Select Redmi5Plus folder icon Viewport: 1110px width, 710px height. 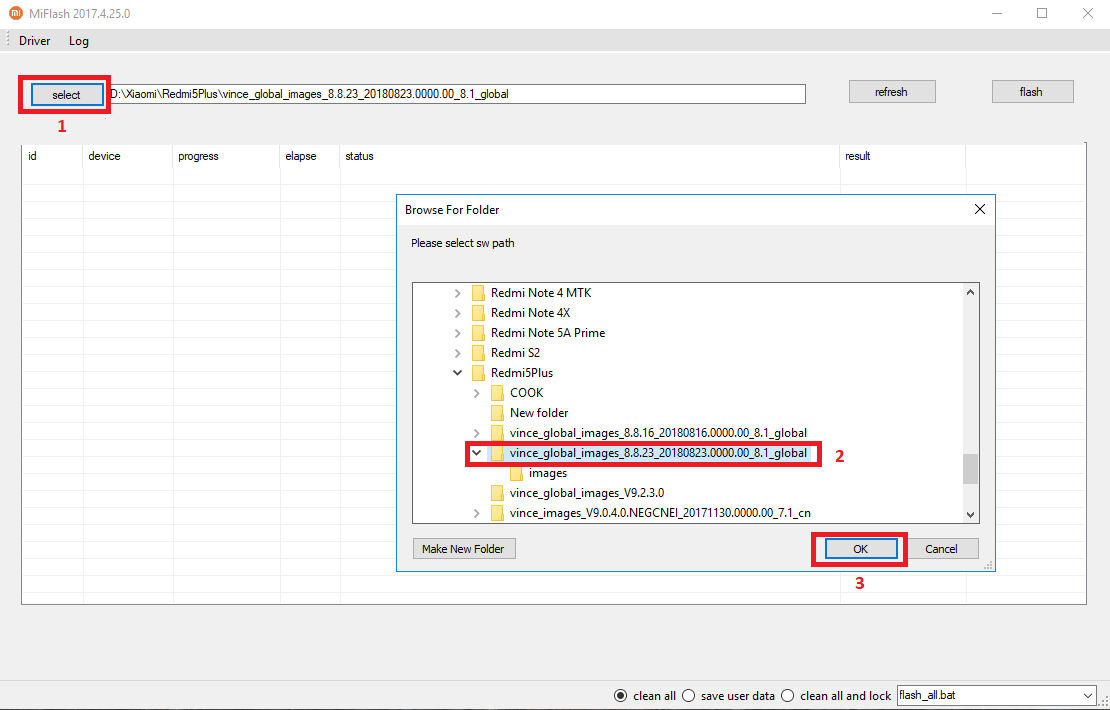pos(478,372)
